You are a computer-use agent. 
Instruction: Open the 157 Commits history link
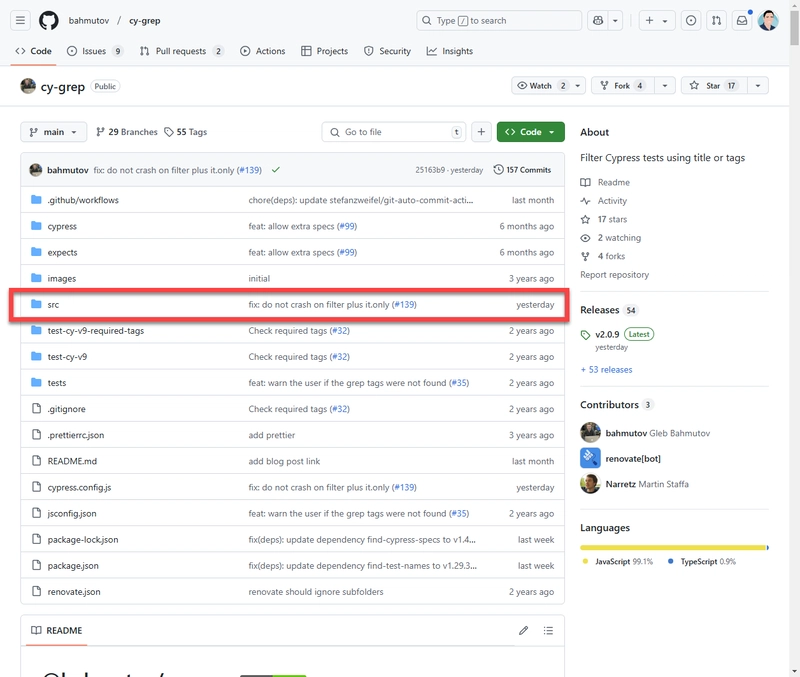(522, 170)
